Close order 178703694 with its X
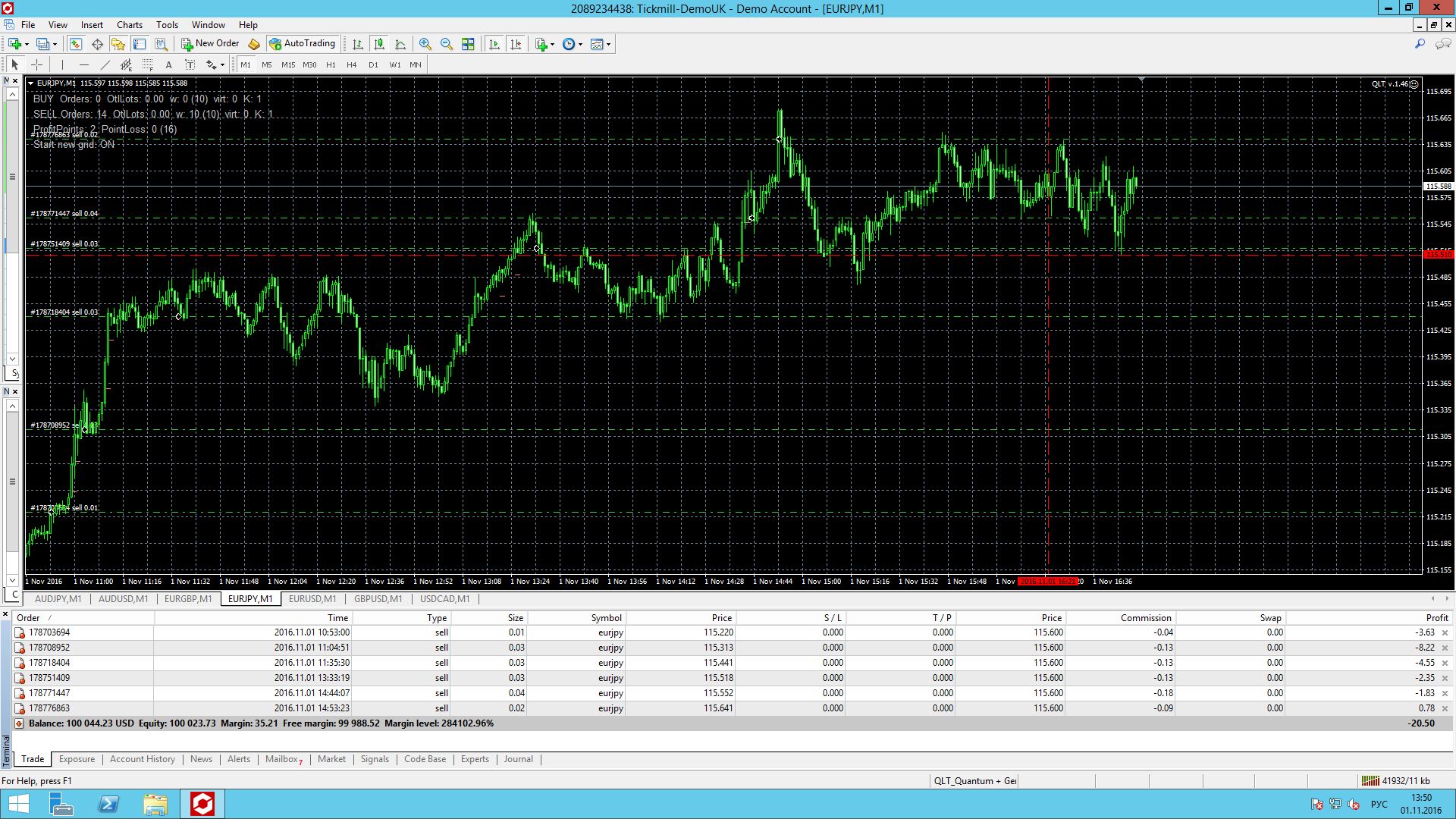 point(1445,632)
